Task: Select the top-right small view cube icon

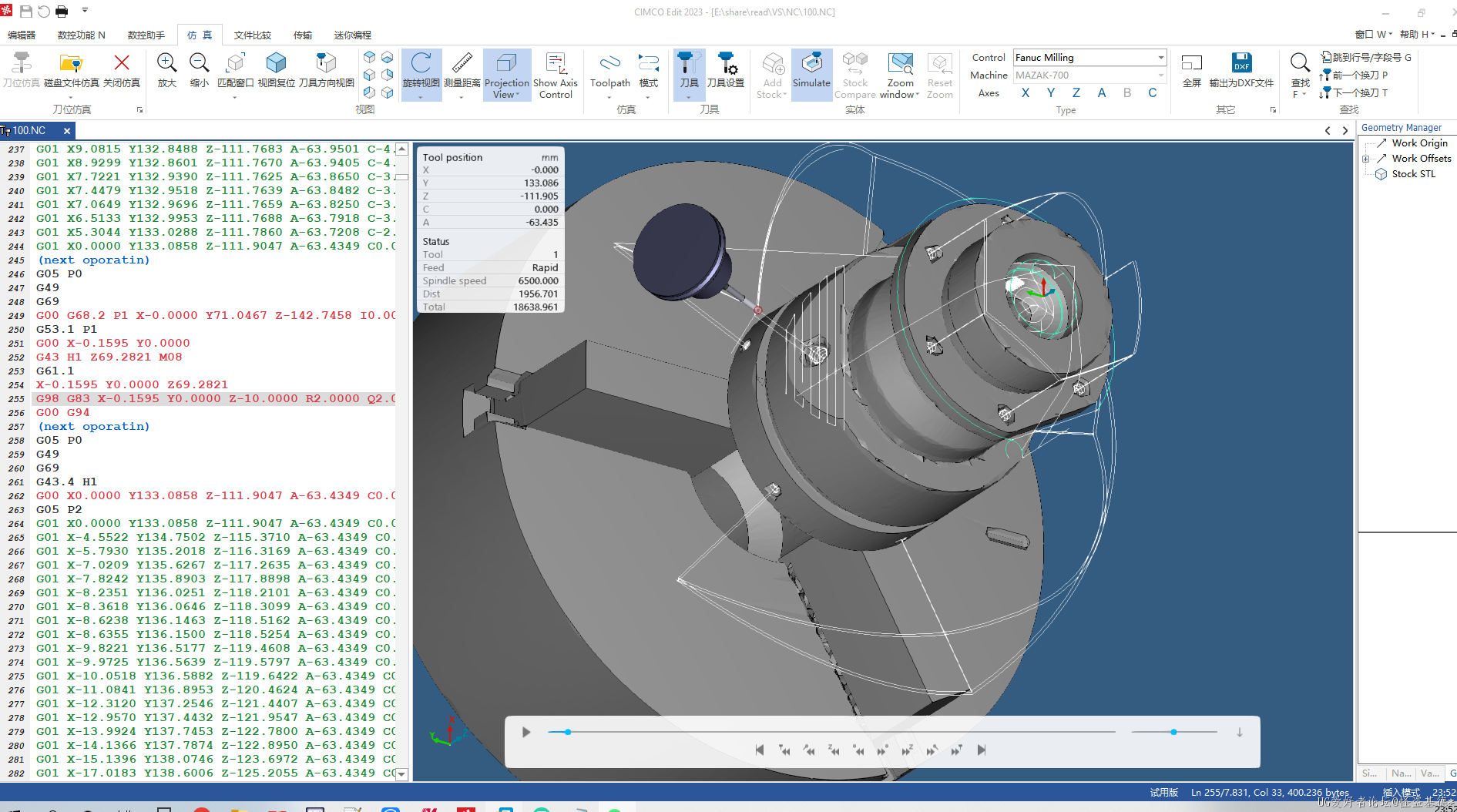Action: tap(388, 57)
